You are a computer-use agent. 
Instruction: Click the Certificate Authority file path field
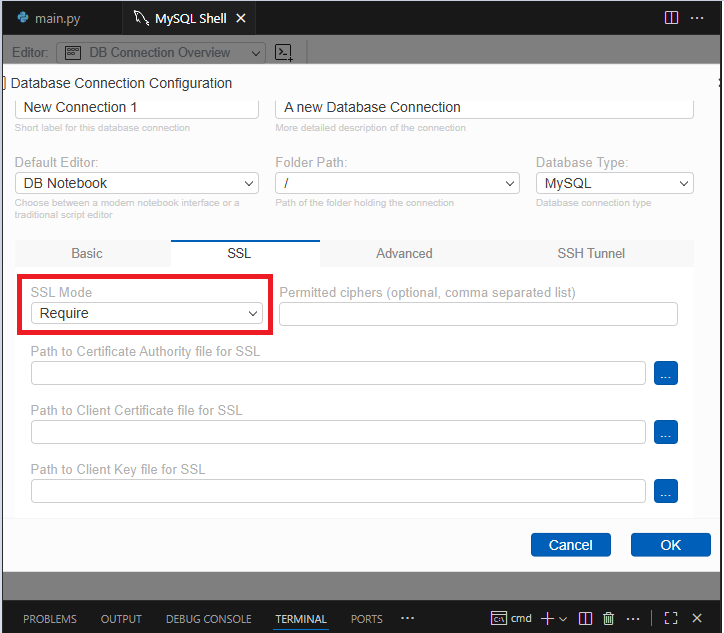point(338,373)
